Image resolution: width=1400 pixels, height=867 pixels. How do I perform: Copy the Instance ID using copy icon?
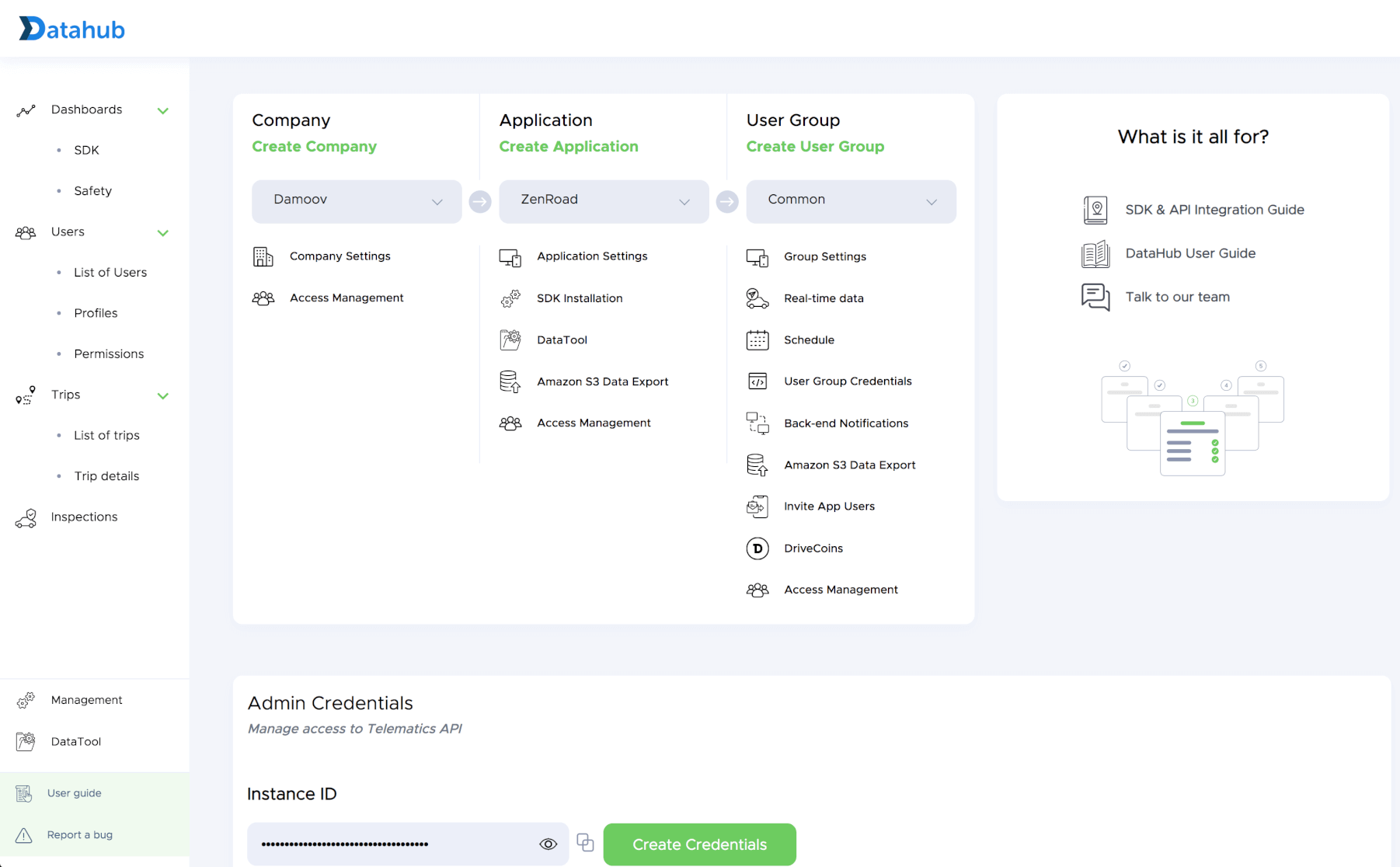click(585, 844)
